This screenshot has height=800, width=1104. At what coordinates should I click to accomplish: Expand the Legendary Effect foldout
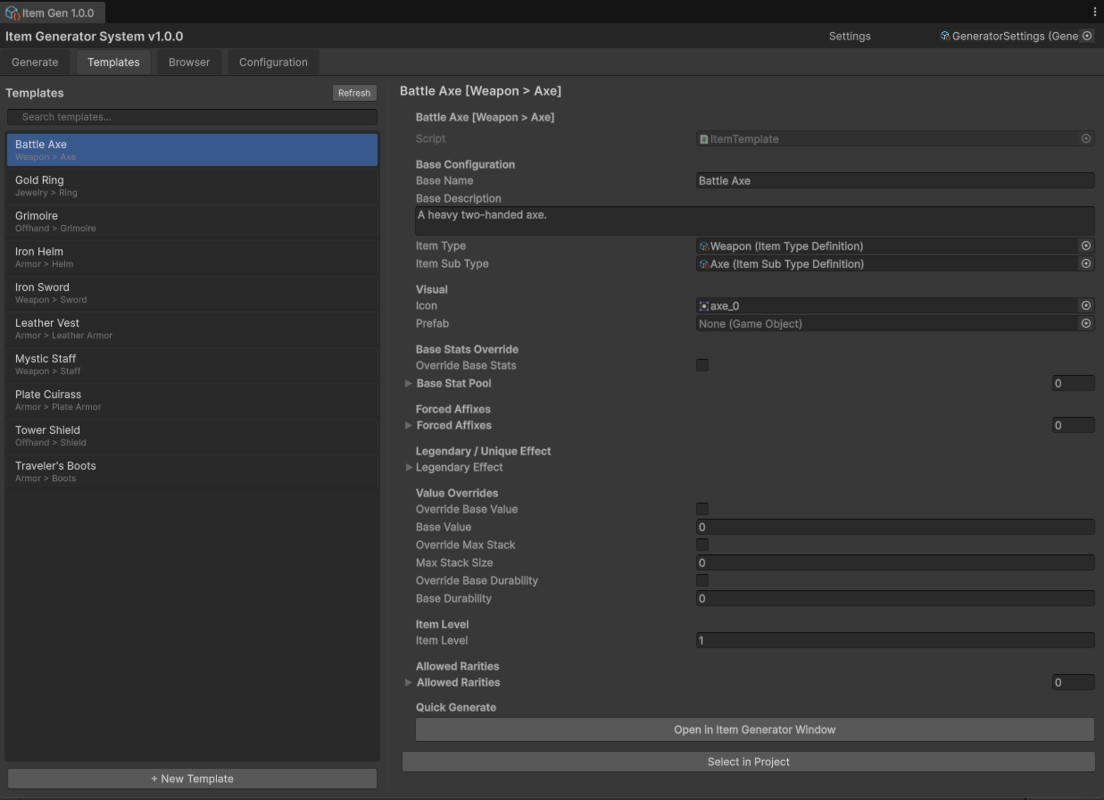(x=408, y=467)
